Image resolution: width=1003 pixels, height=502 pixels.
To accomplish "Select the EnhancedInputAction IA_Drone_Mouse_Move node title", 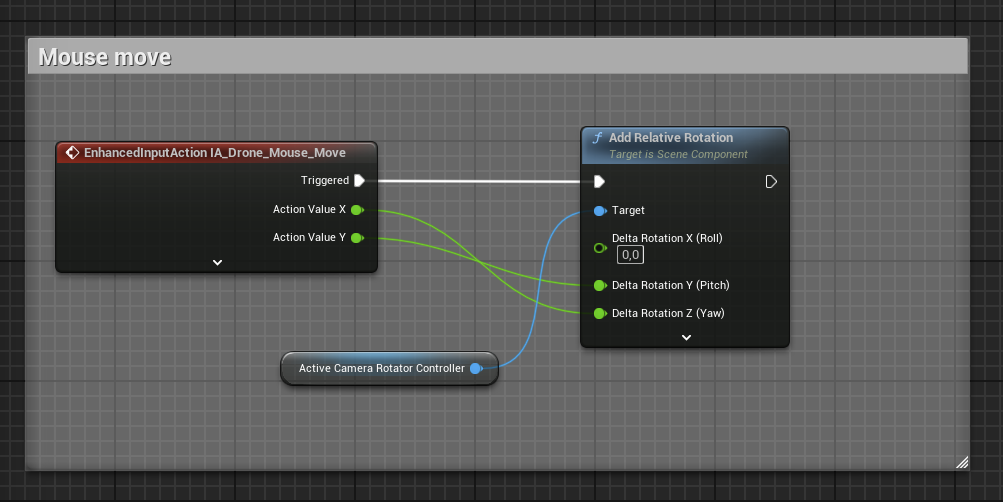I will 215,152.
